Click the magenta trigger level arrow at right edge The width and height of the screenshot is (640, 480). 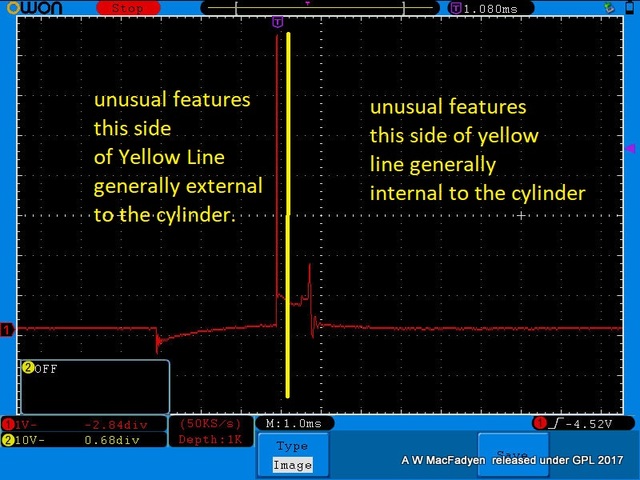point(630,149)
